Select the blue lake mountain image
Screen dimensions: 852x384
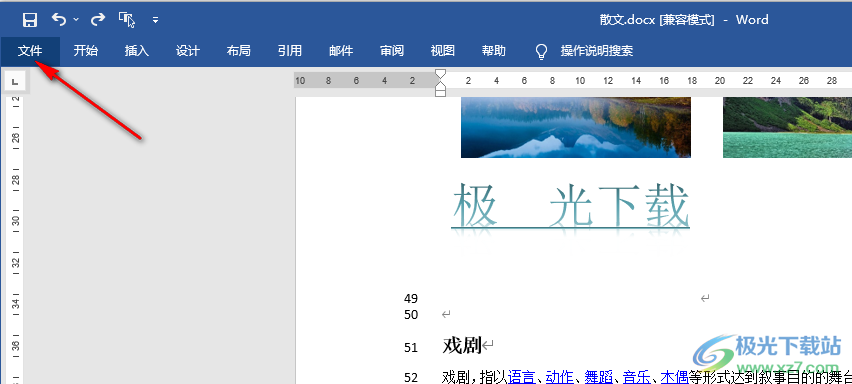(x=576, y=128)
